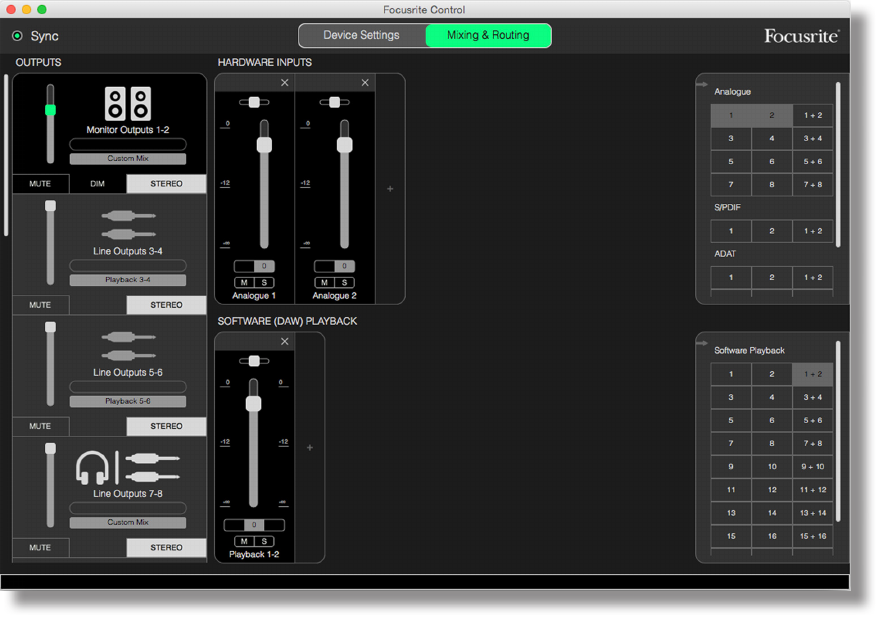Click the Playback 1-2 pan slider
Screen dimensions: 877x617
pos(254,361)
